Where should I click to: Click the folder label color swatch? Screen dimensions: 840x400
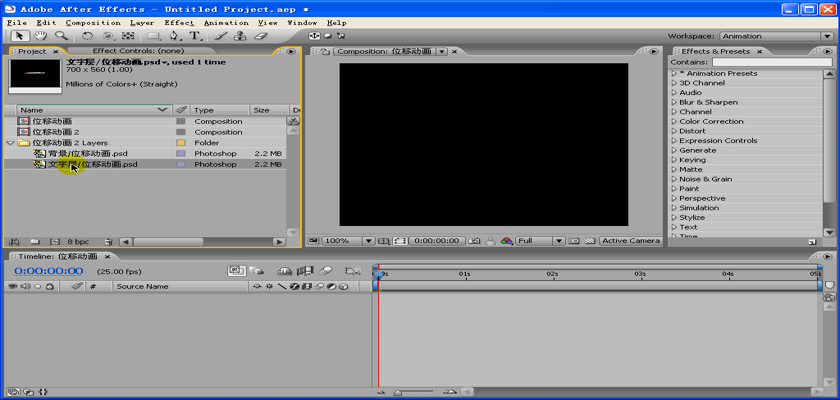[181, 143]
